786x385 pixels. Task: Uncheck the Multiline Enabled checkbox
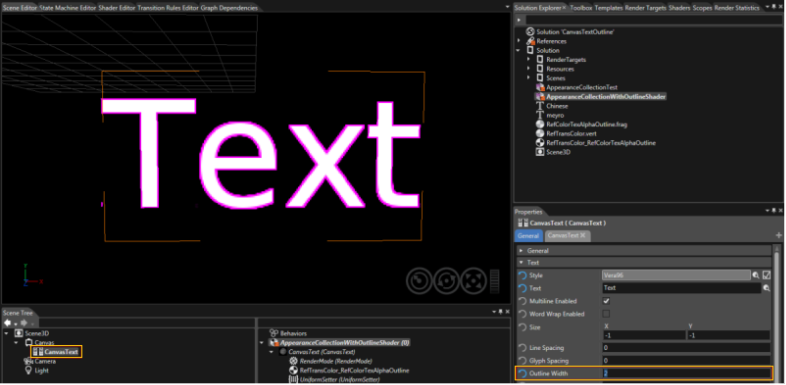click(x=606, y=301)
